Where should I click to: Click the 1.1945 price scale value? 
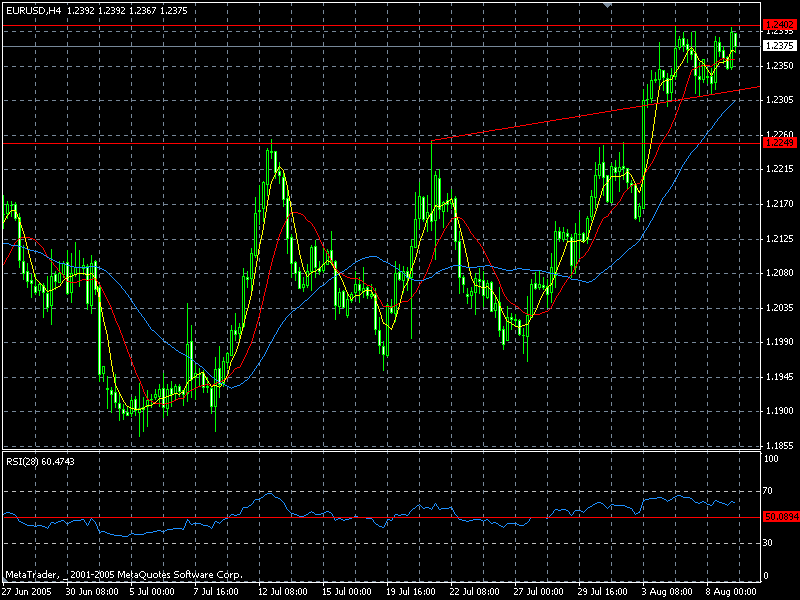(780, 377)
